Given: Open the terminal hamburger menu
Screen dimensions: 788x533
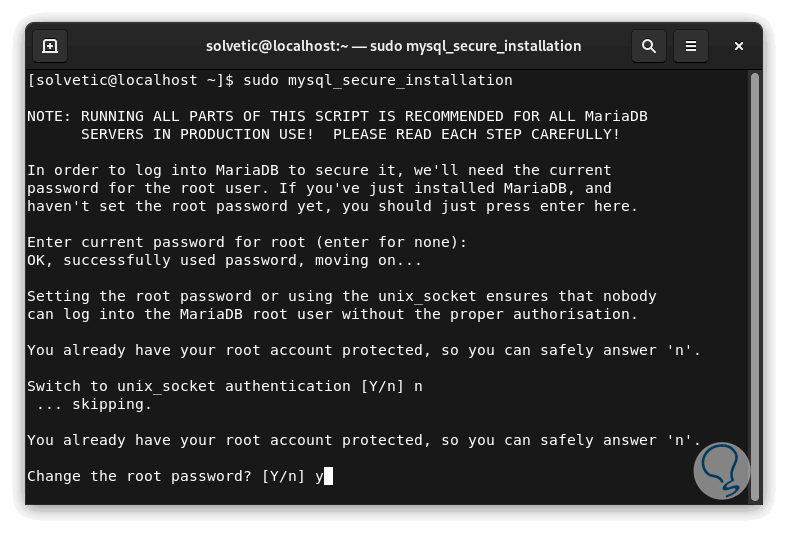Looking at the screenshot, I should [x=690, y=46].
